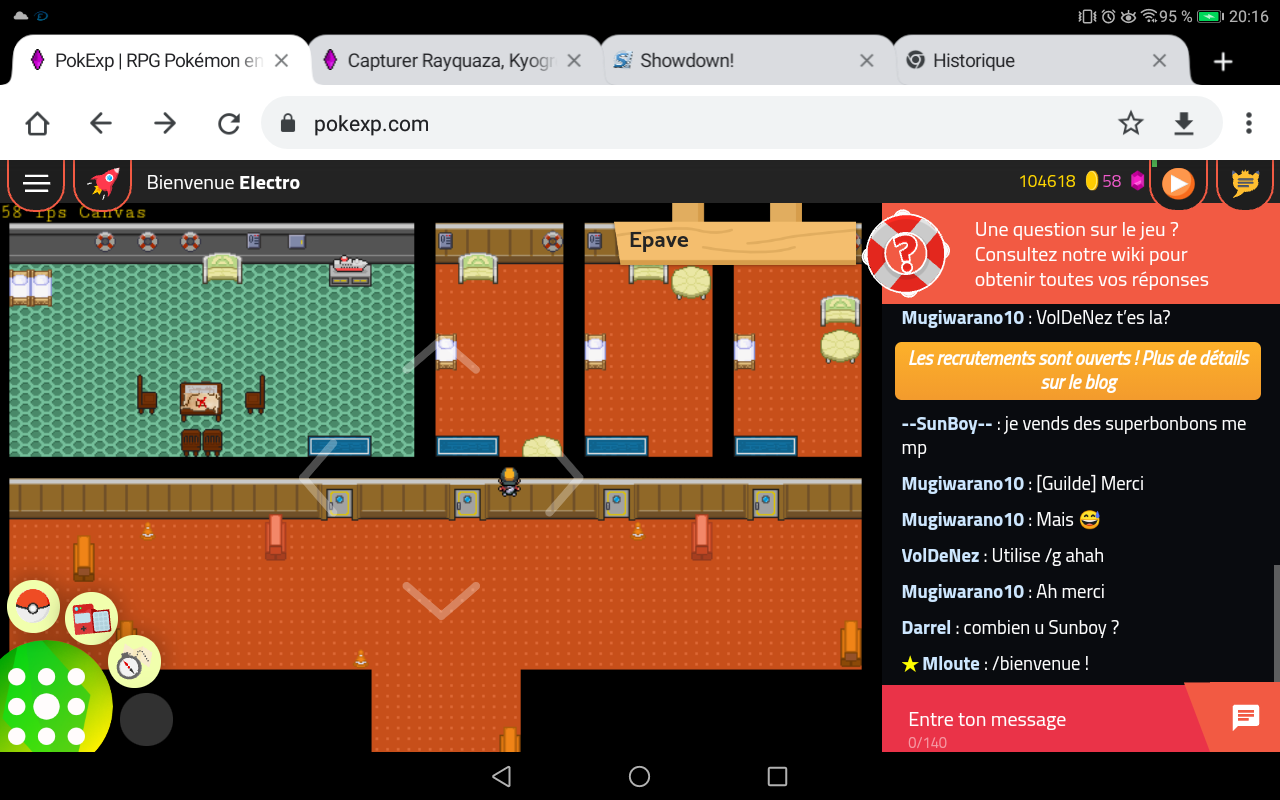Click the lifebuoy help icon
Image resolution: width=1280 pixels, height=800 pixels.
[x=906, y=254]
